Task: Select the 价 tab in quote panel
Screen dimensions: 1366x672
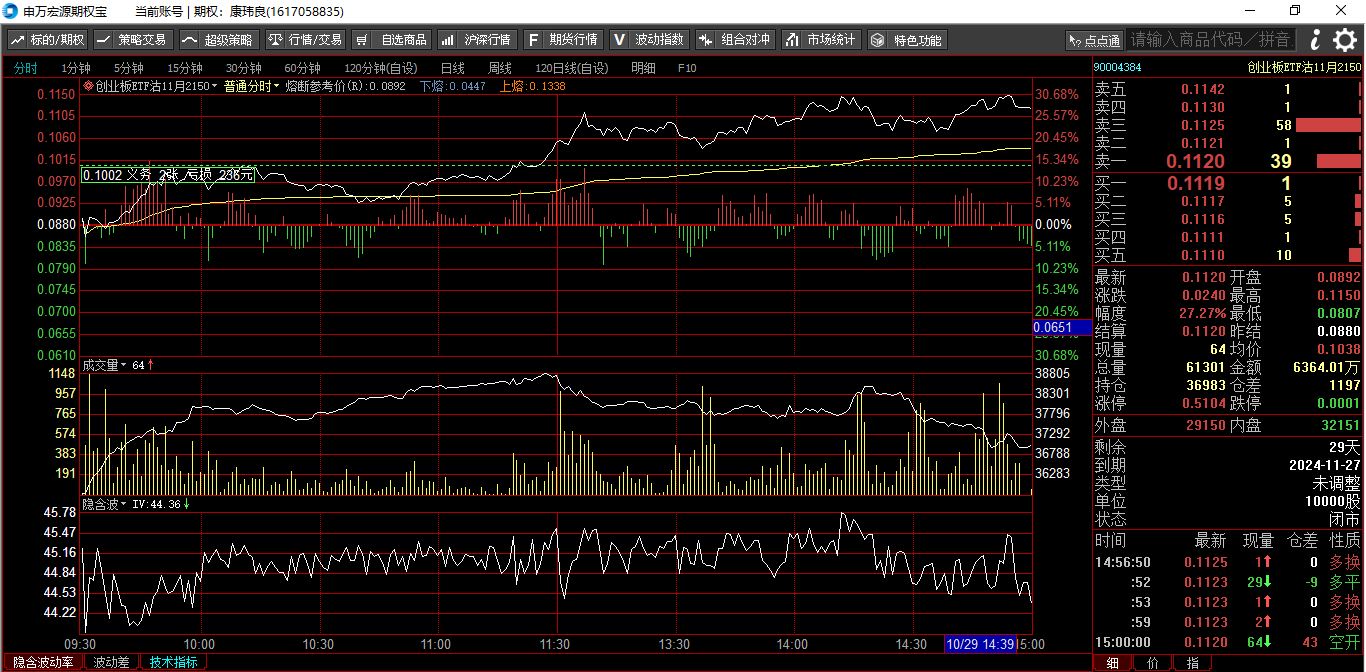Action: 1152,663
